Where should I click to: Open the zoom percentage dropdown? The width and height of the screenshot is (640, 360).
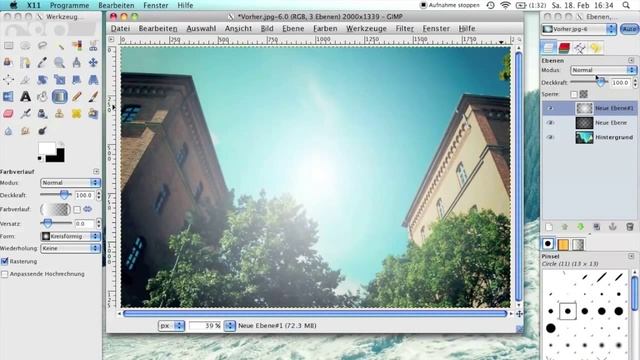(230, 325)
